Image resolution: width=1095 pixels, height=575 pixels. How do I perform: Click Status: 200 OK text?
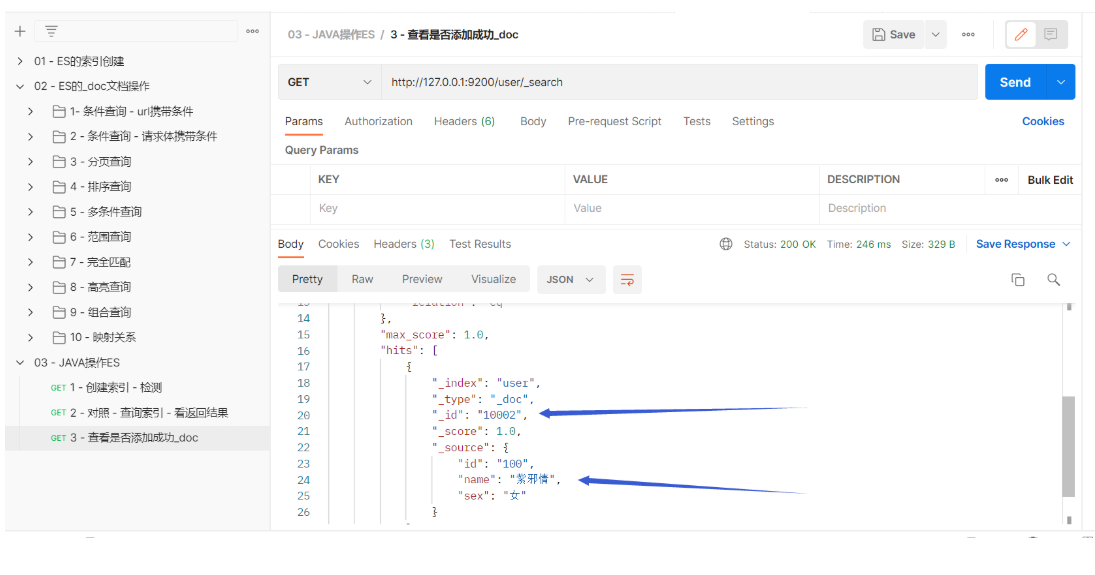(x=779, y=245)
